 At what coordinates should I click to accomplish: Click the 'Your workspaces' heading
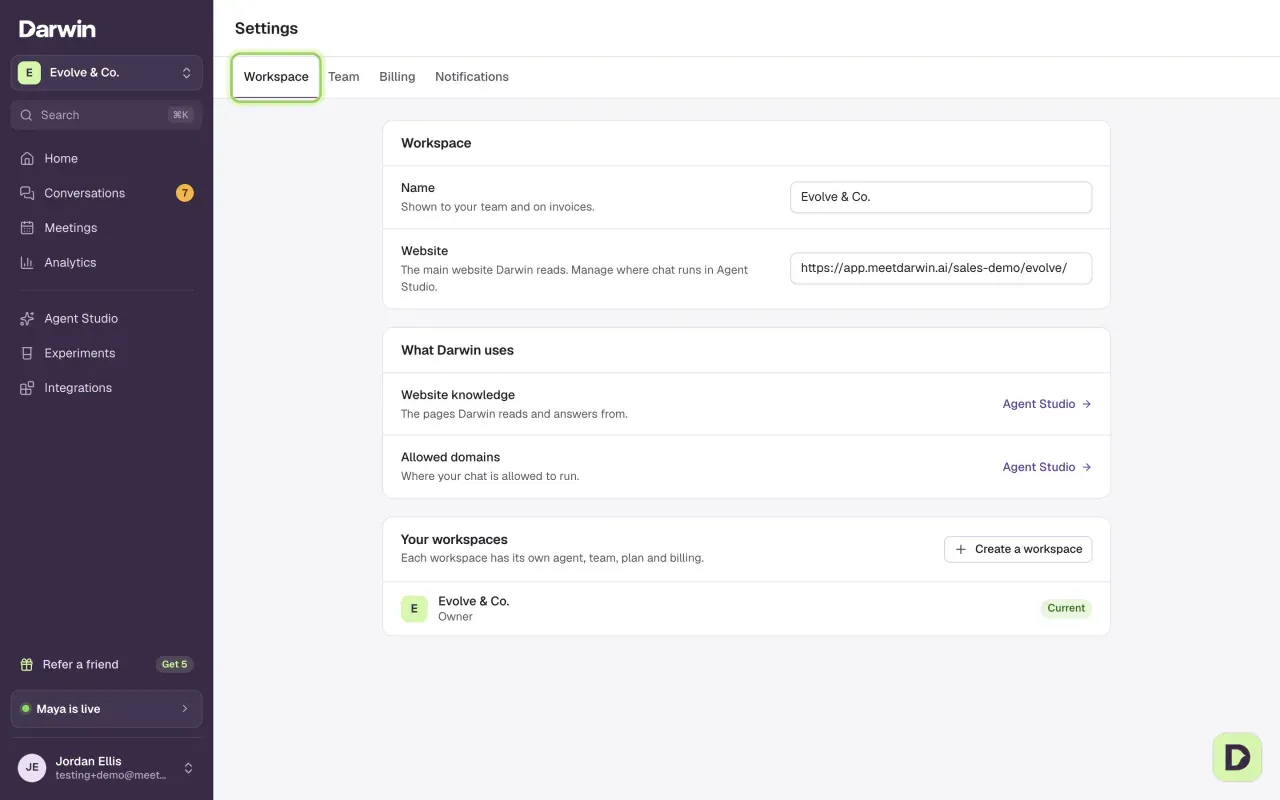[x=454, y=539]
